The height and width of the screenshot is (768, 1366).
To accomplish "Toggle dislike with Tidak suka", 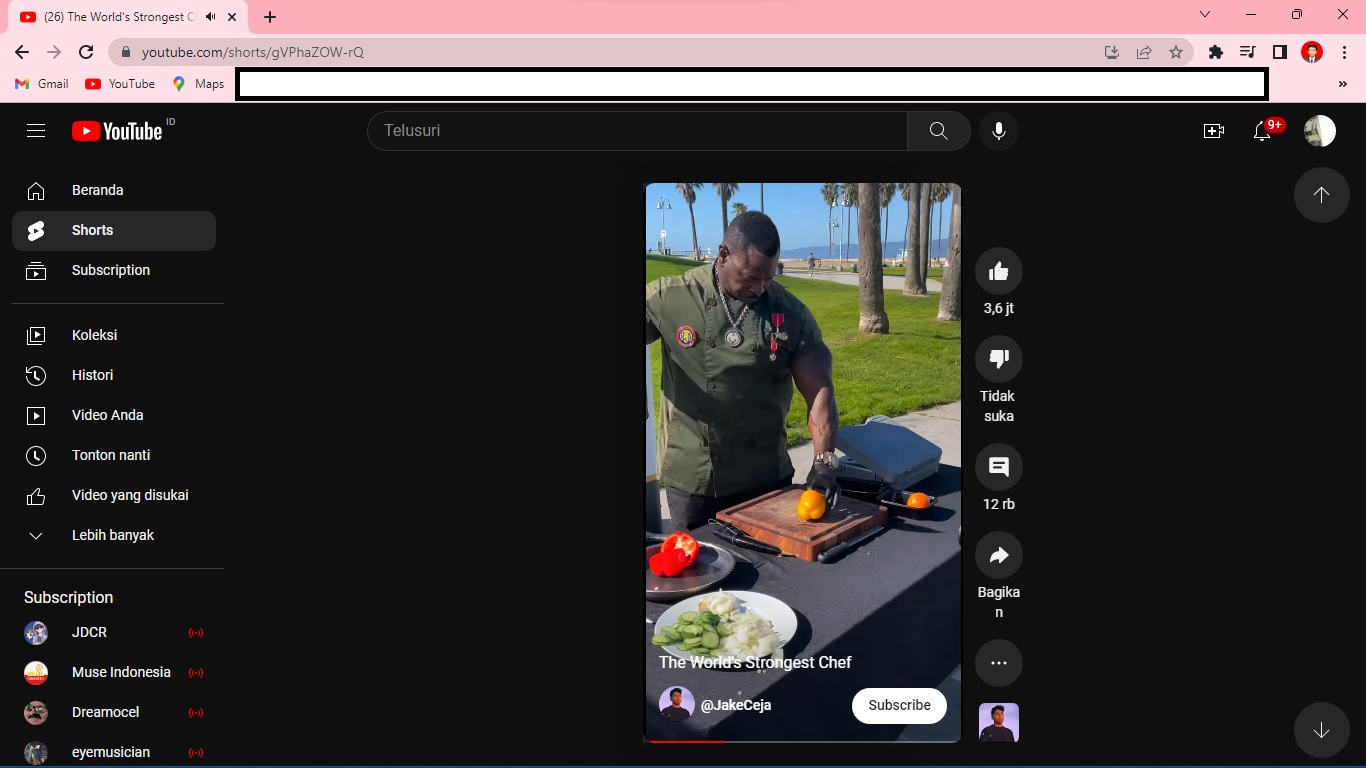I will click(x=998, y=358).
